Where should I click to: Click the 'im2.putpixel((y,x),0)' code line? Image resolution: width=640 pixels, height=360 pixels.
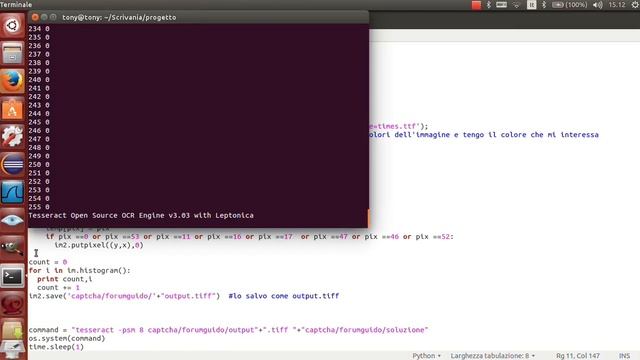(99, 245)
